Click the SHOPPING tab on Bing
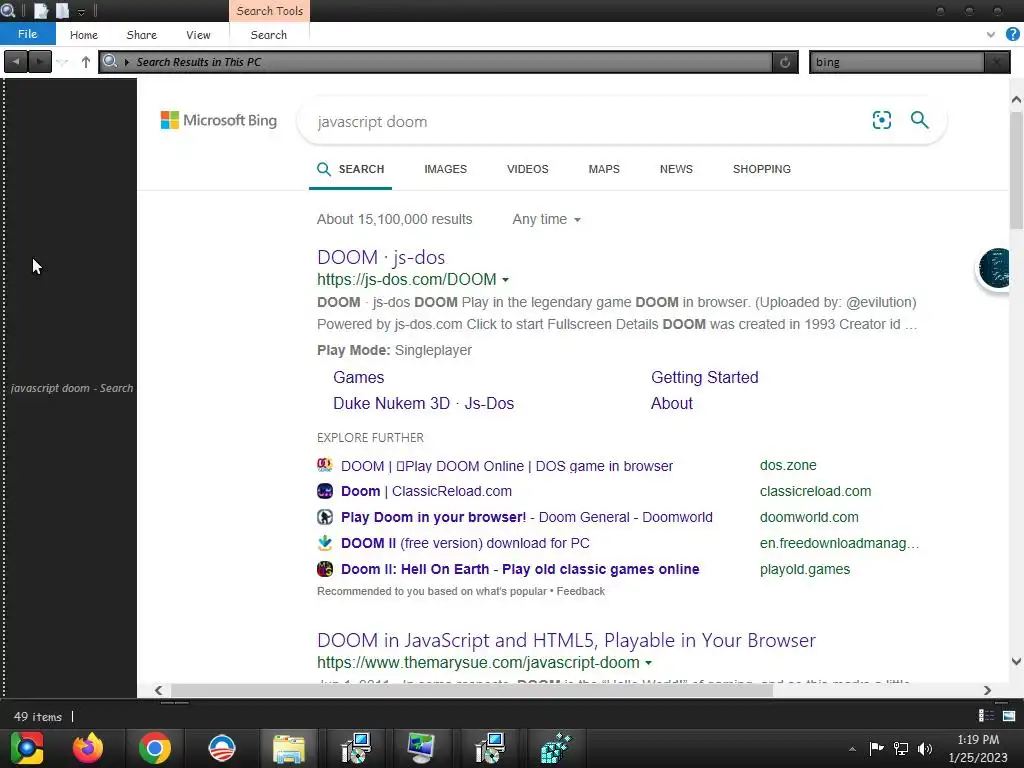The image size is (1024, 768). coord(761,169)
